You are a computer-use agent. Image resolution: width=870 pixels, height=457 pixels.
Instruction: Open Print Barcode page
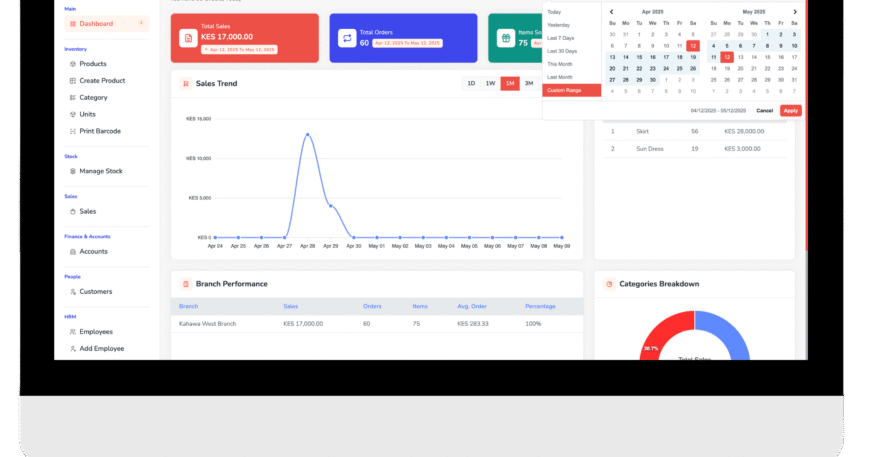point(100,131)
